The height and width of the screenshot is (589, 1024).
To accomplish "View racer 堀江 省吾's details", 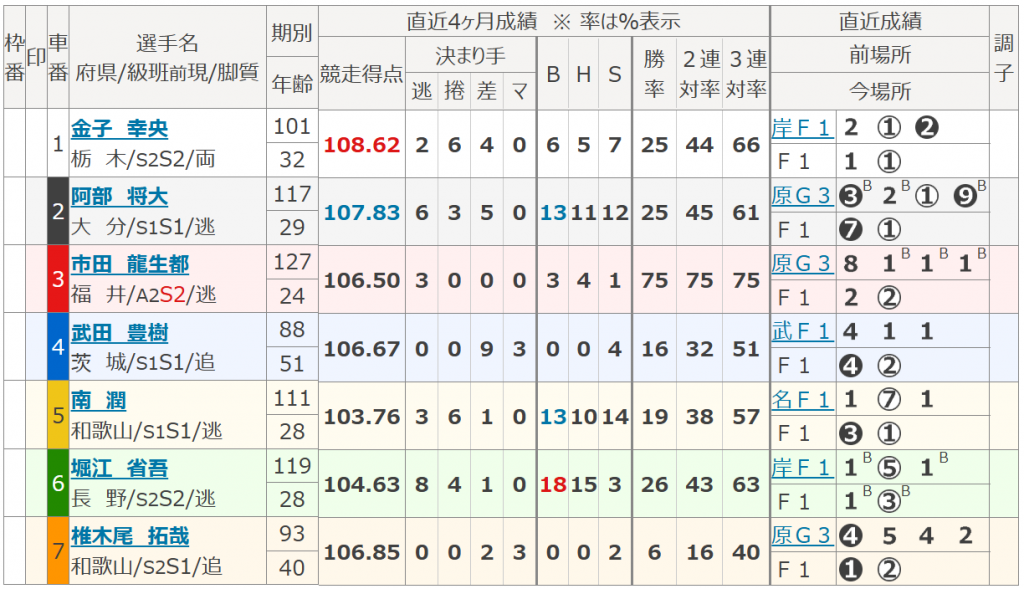I will coord(119,469).
